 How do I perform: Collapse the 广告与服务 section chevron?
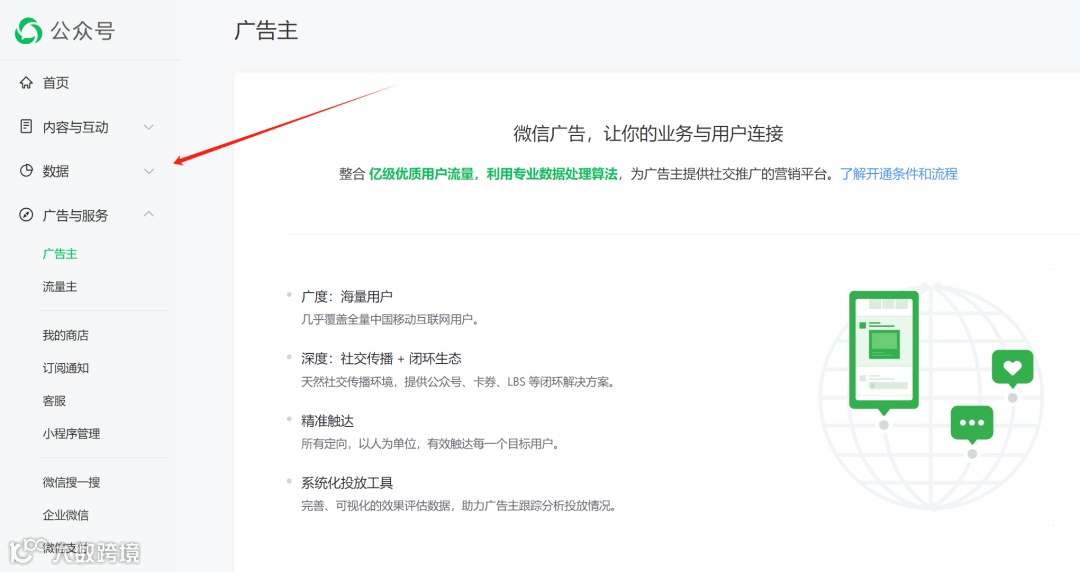pos(149,214)
